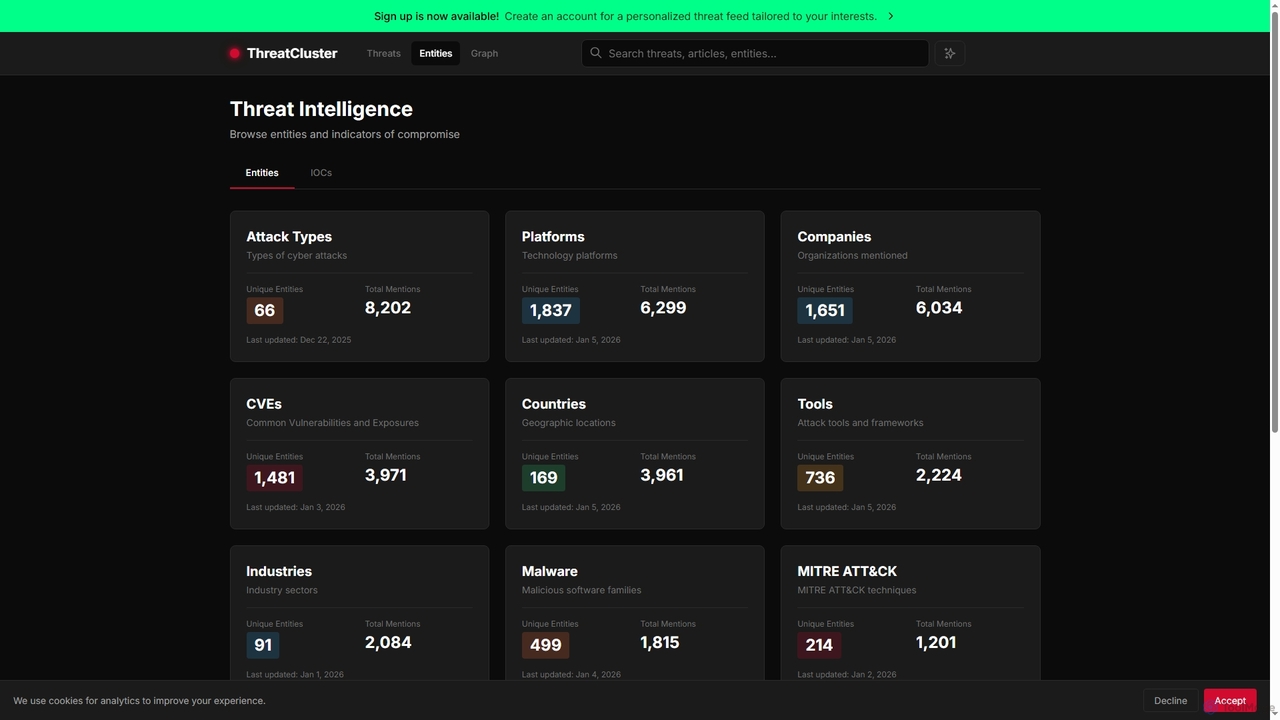Screen dimensions: 1280x720
Task: Click 'Types of cyber attacks' description
Action: pos(297,256)
